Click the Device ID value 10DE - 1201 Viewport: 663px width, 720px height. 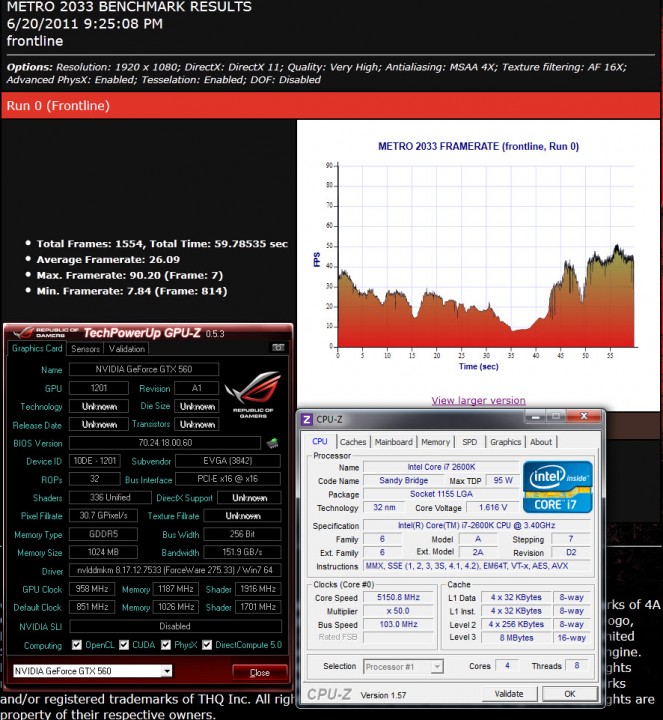tap(95, 461)
